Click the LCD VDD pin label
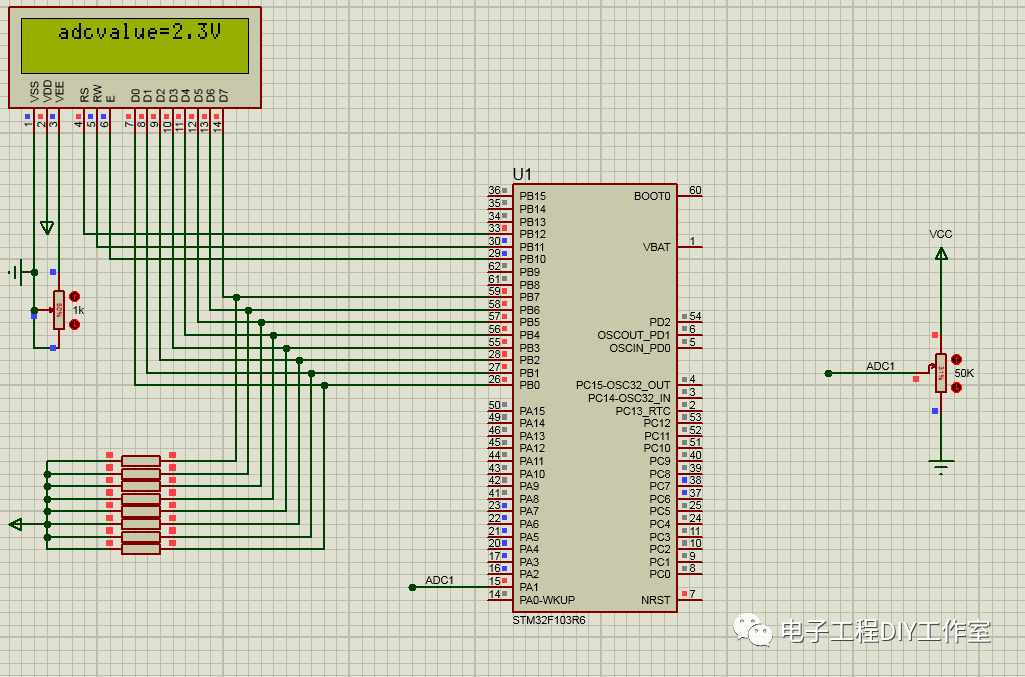This screenshot has height=677, width=1025. 47,92
